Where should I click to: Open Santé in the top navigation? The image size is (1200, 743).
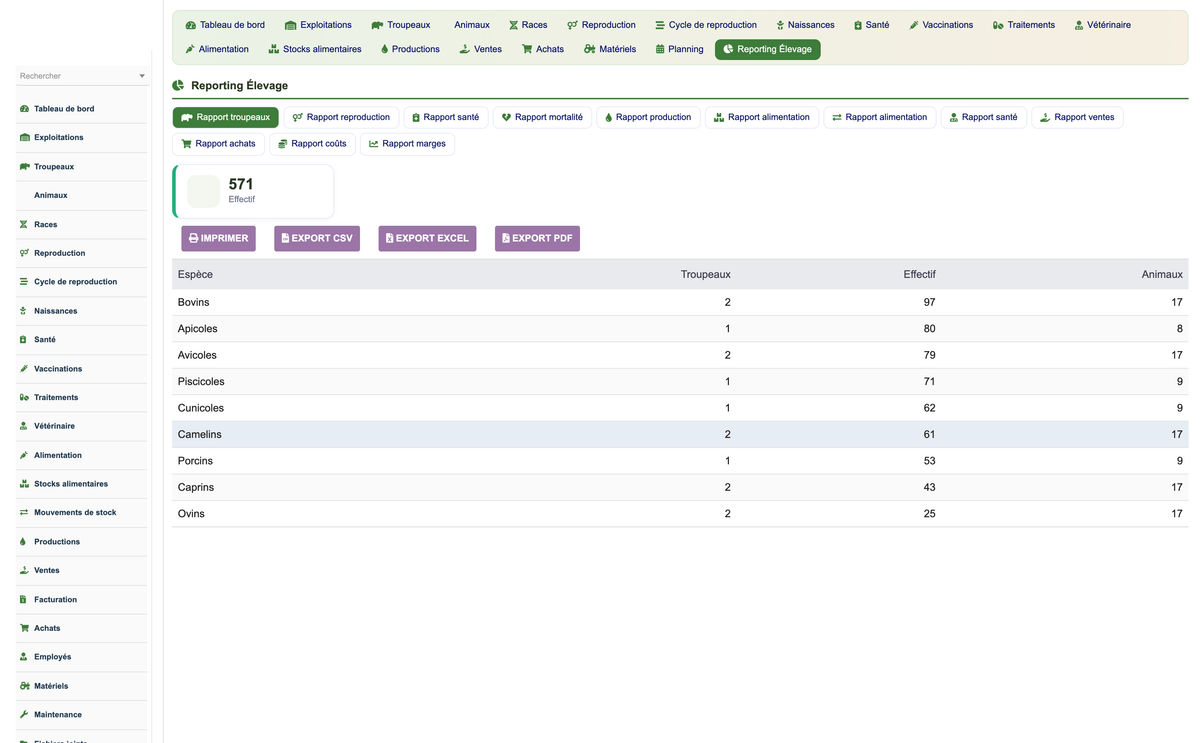[x=871, y=25]
